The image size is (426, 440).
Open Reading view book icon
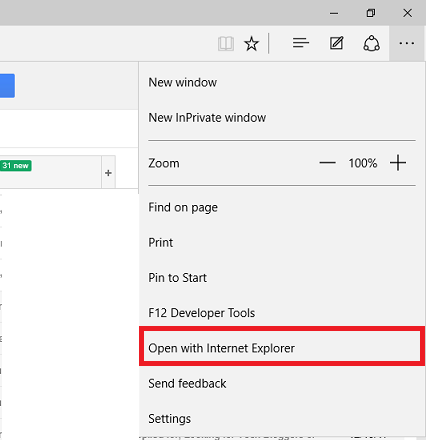[226, 43]
